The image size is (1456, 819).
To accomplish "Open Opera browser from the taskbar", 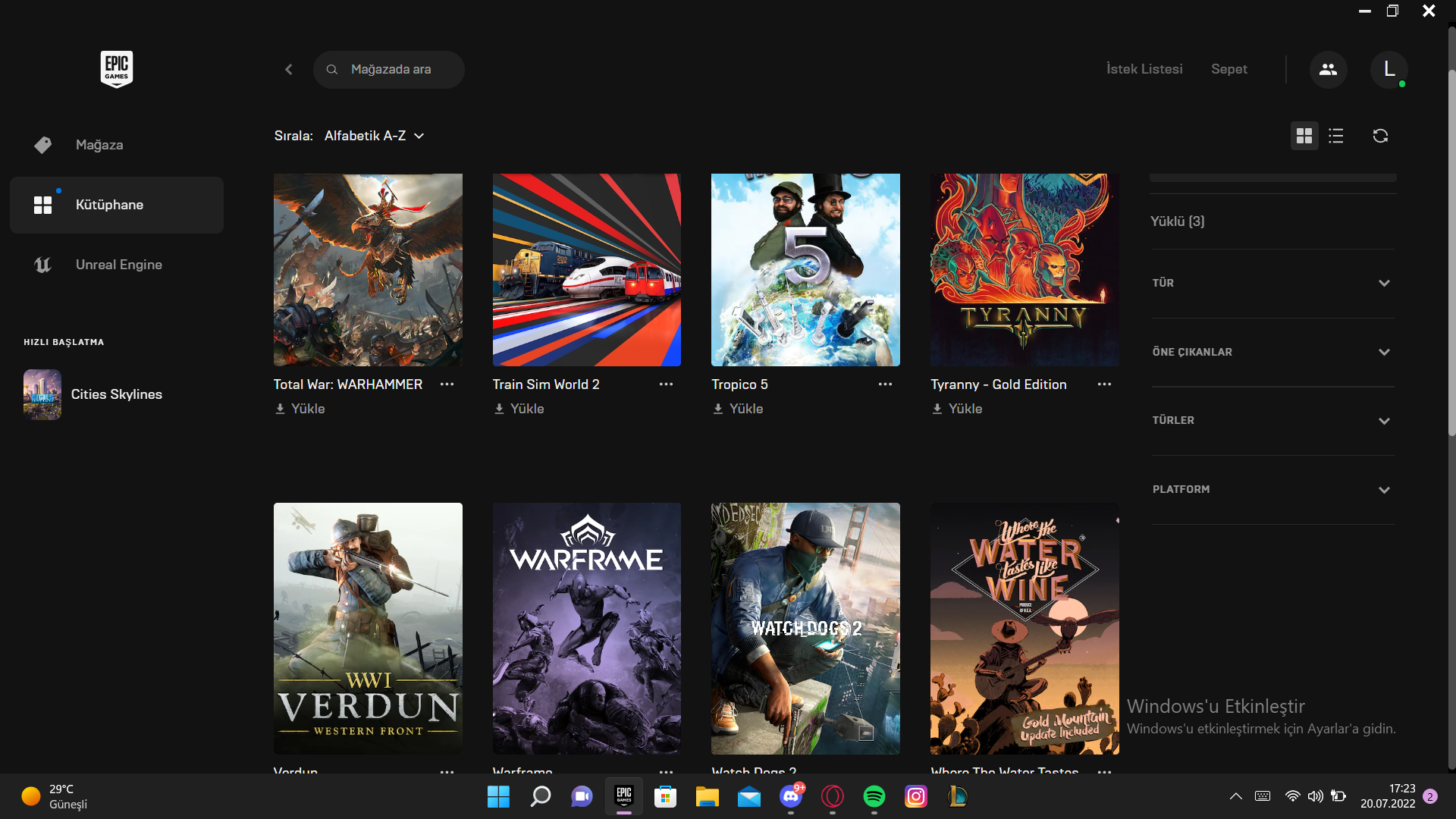I will click(x=833, y=796).
